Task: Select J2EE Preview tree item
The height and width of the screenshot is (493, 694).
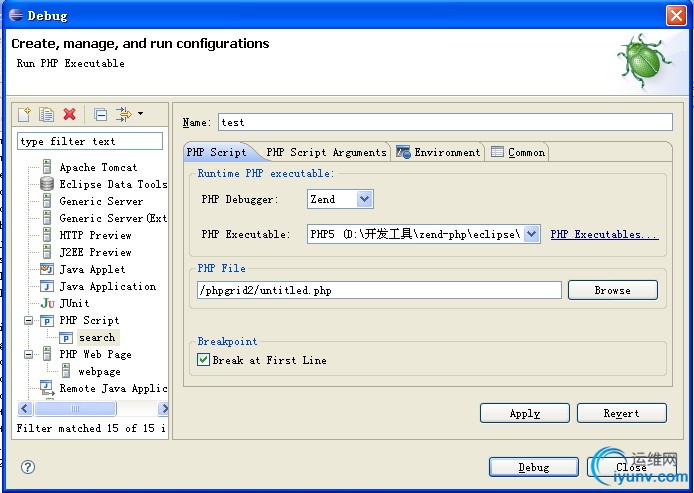Action: (95, 252)
